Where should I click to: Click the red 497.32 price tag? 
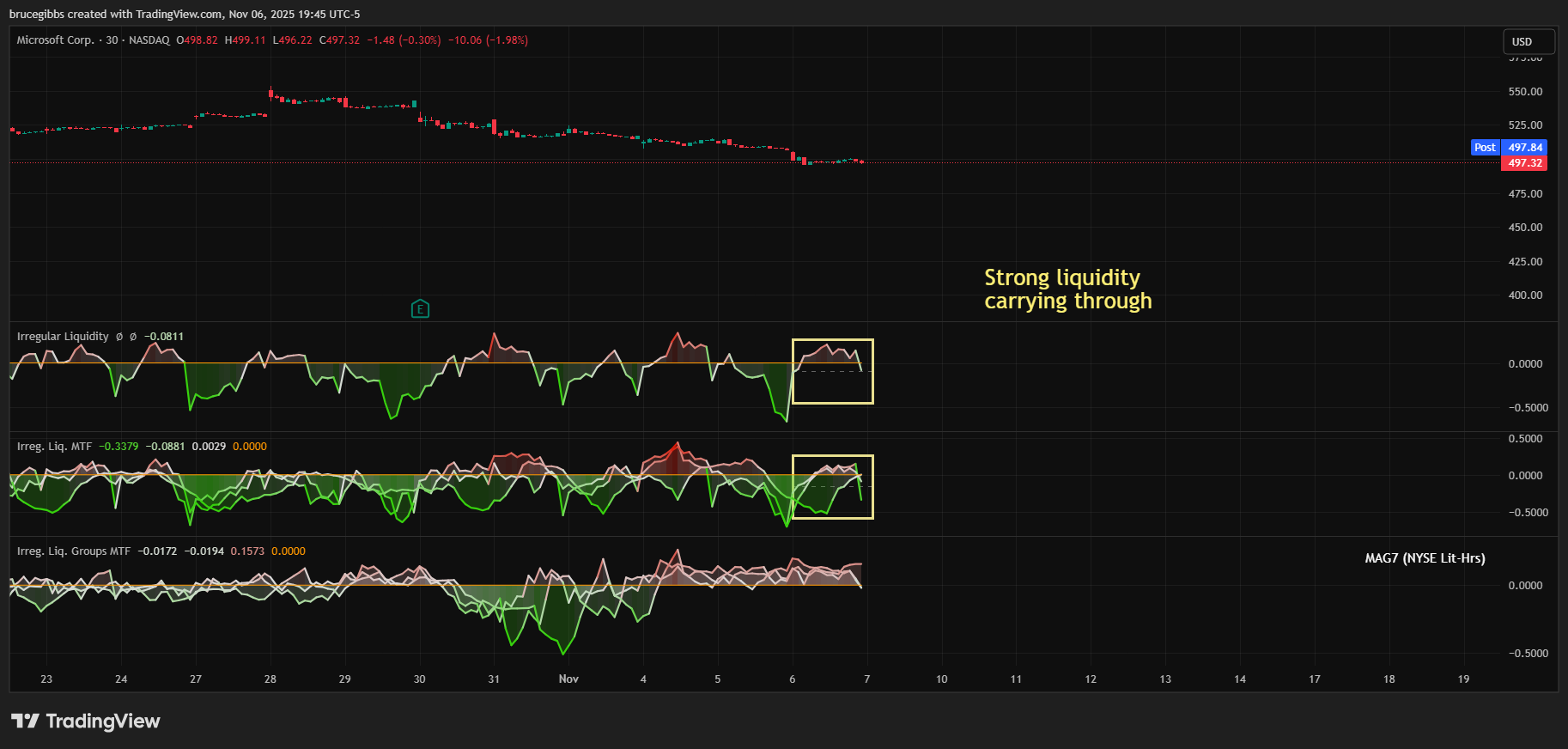[x=1524, y=163]
